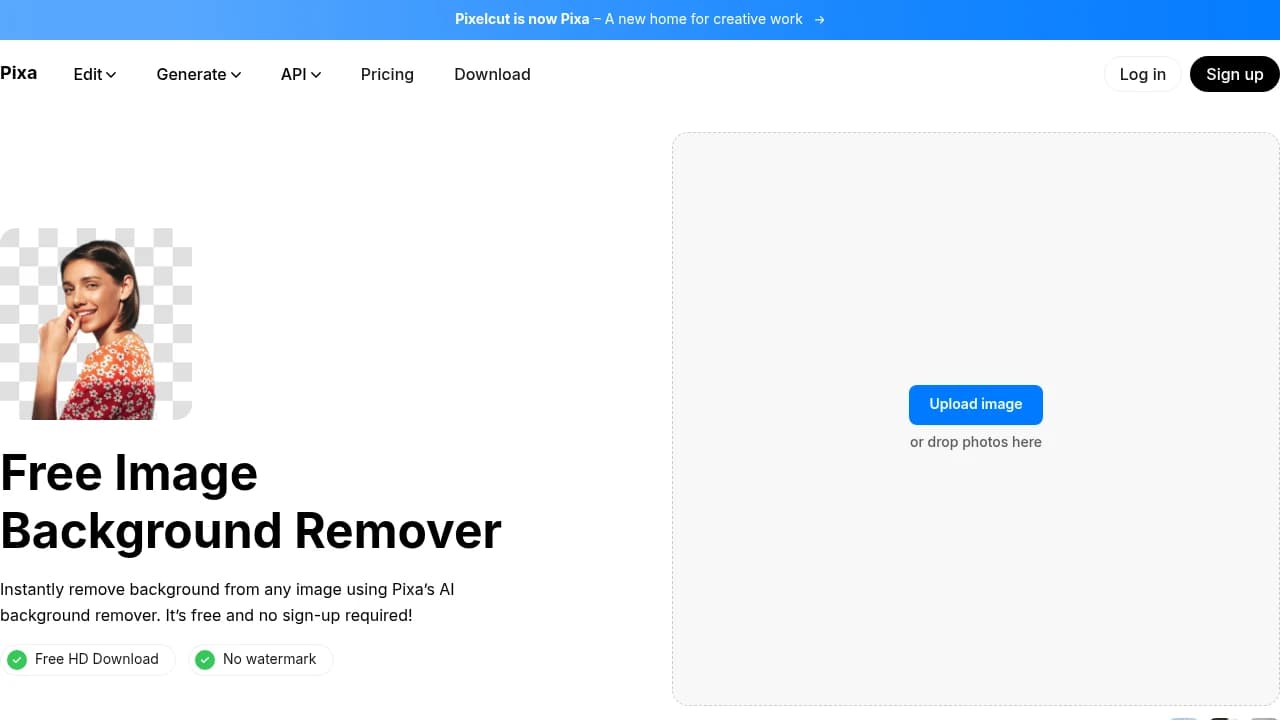Click the Generate chevron arrow
This screenshot has width=1280, height=720.
236,74
